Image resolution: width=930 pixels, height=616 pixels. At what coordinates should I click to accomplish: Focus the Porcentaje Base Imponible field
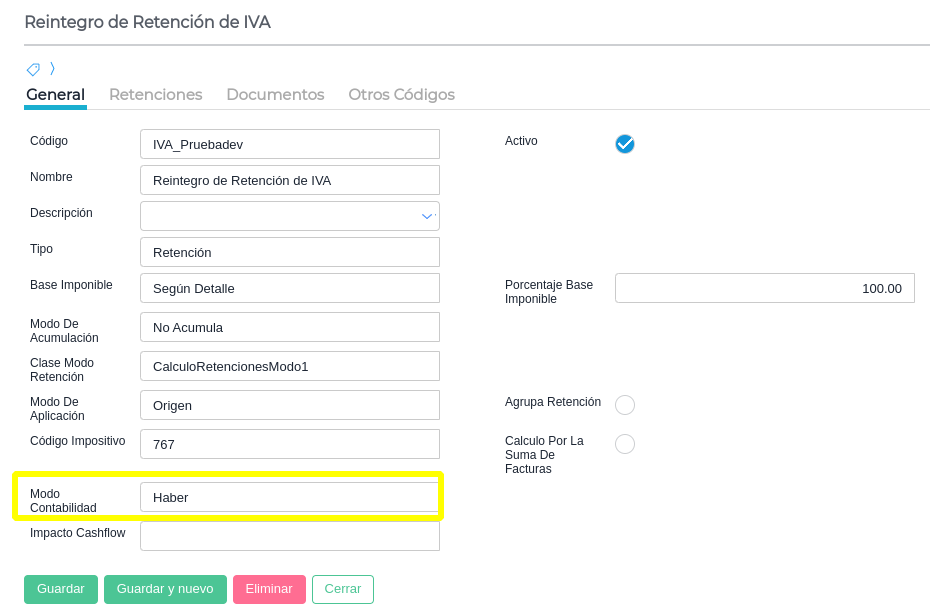coord(764,288)
